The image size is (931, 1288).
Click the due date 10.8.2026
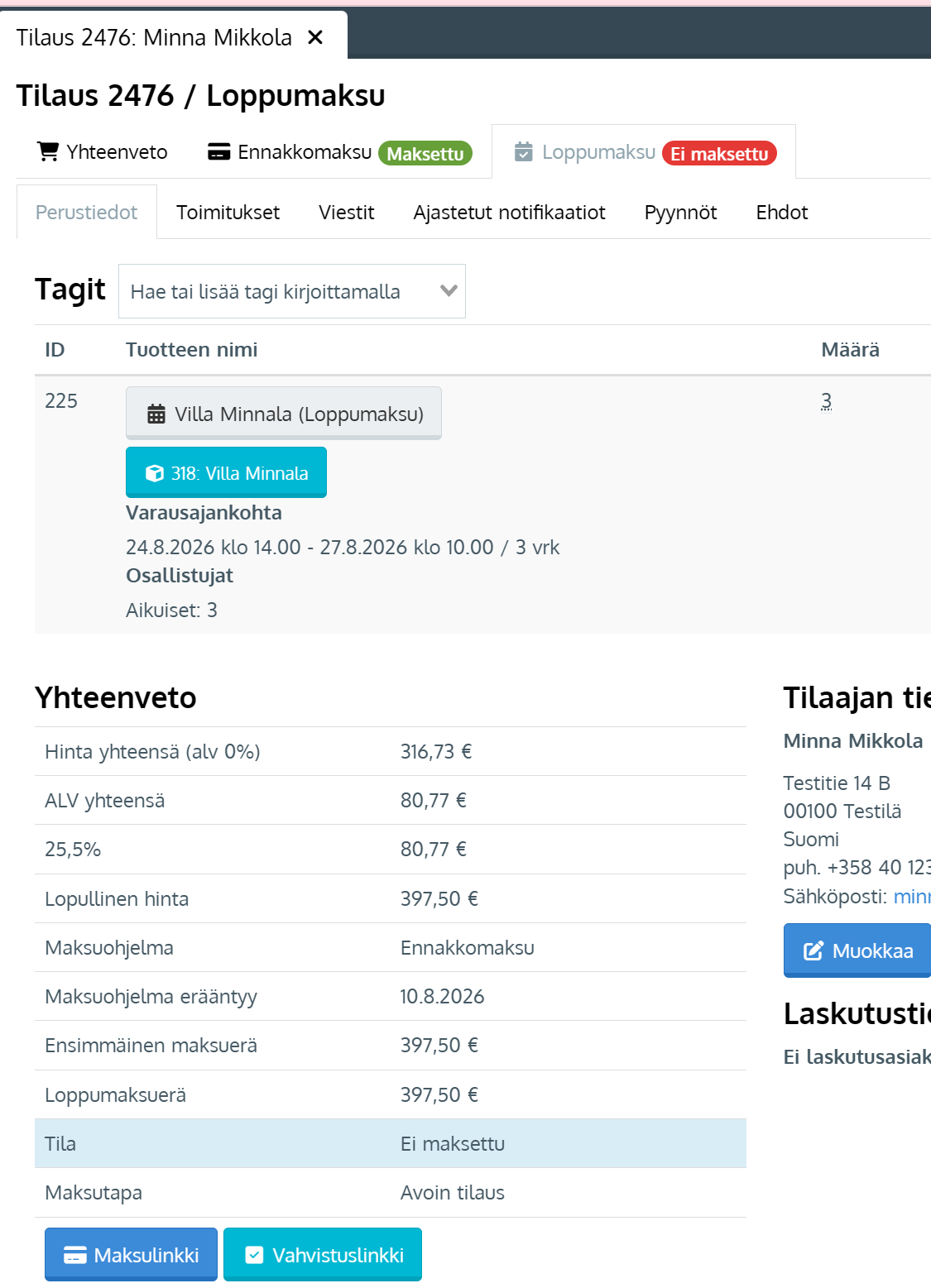442,997
